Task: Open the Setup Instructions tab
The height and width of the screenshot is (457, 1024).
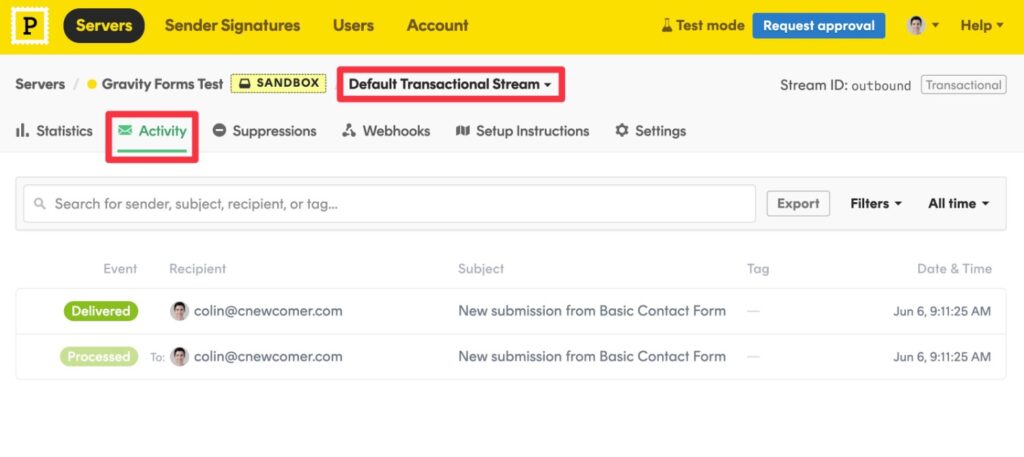Action: [522, 131]
